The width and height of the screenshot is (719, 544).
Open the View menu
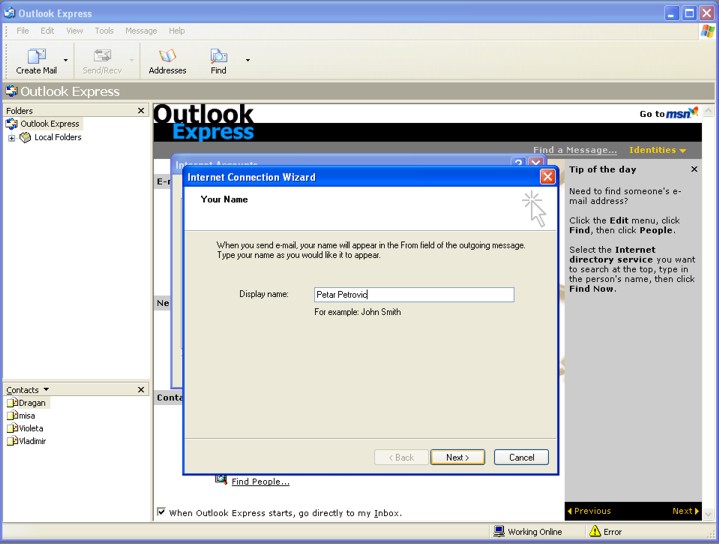(x=74, y=31)
